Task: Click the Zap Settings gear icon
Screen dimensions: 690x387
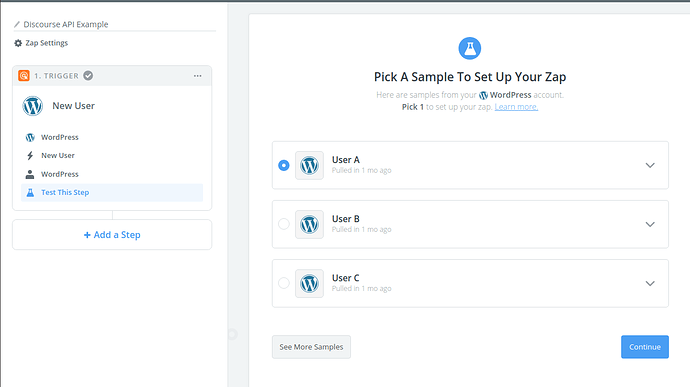Action: click(x=18, y=43)
